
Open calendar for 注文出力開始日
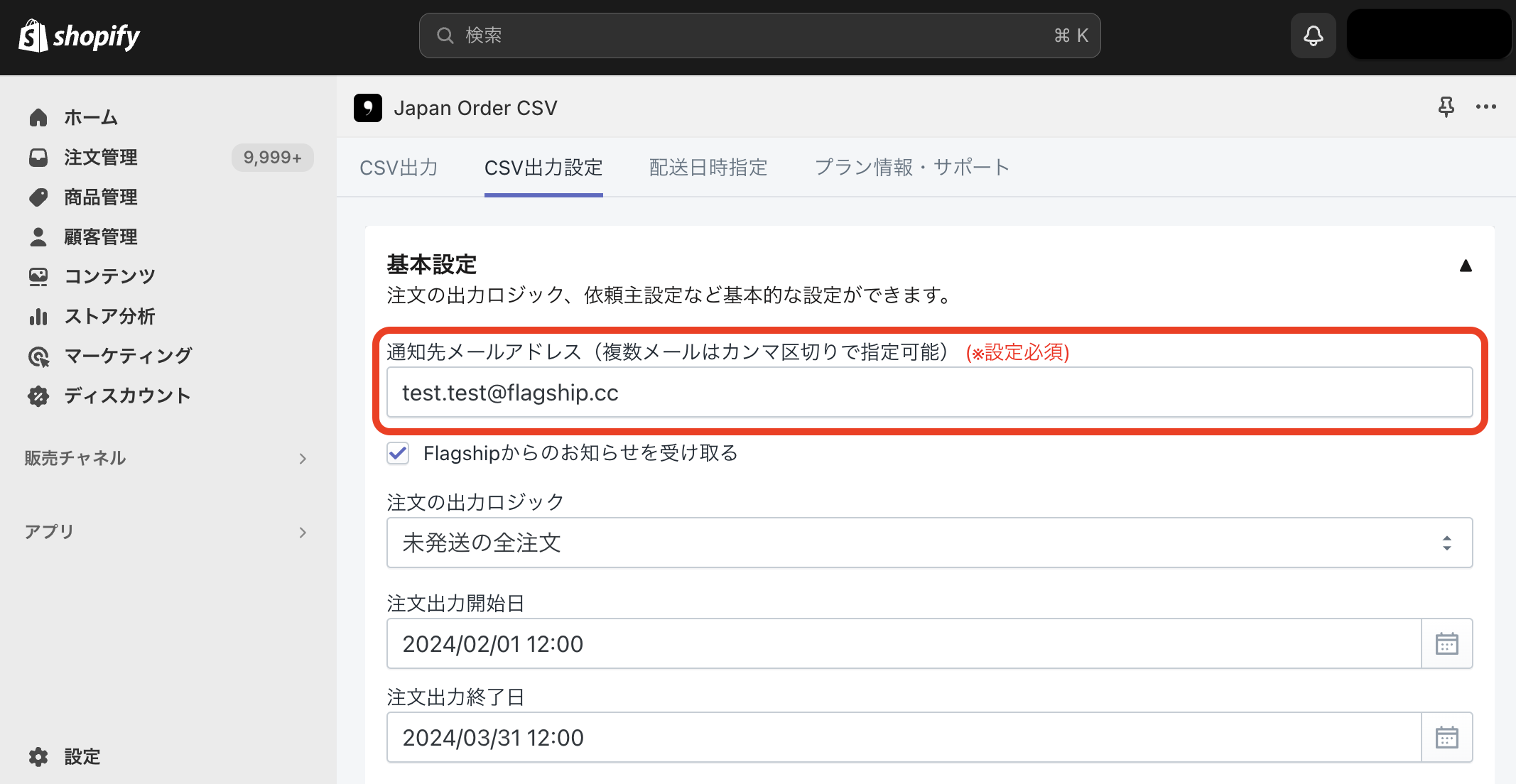click(1446, 643)
